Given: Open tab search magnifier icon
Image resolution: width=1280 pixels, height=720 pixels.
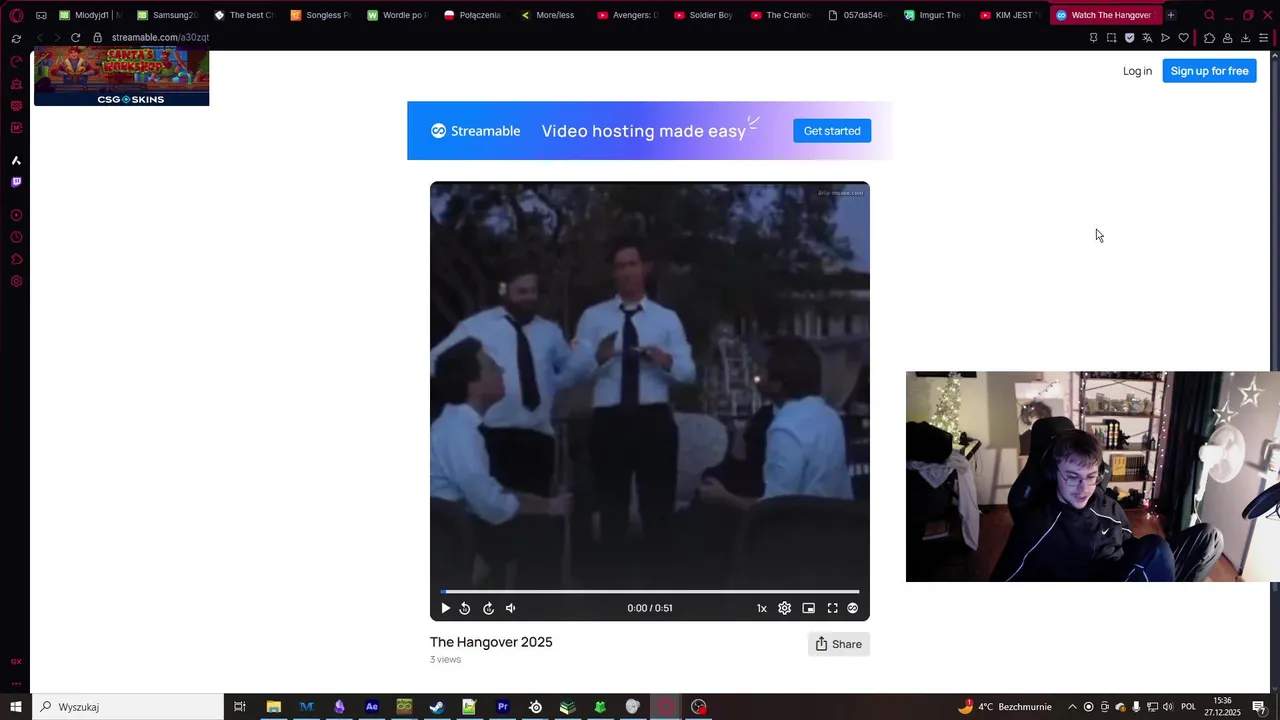Looking at the screenshot, I should pos(1209,15).
